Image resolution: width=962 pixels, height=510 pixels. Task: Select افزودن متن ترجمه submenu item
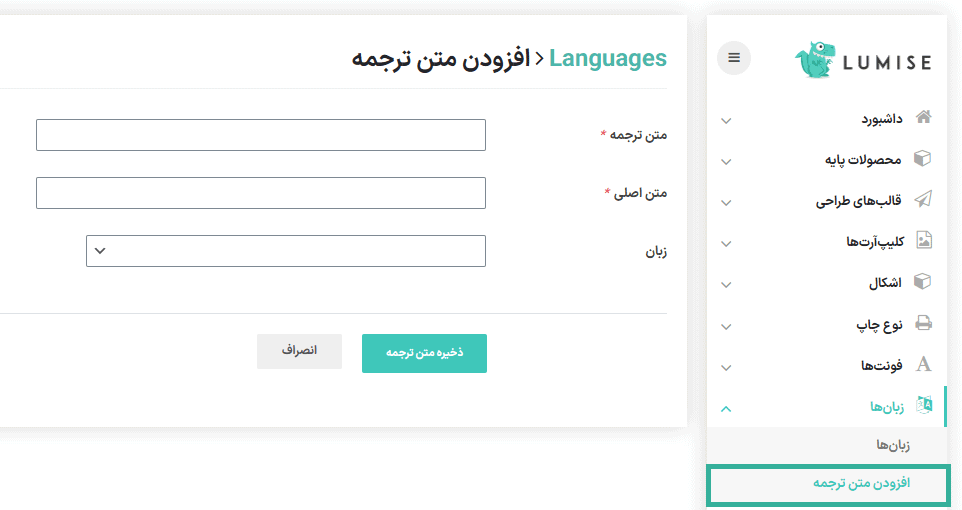(x=861, y=484)
